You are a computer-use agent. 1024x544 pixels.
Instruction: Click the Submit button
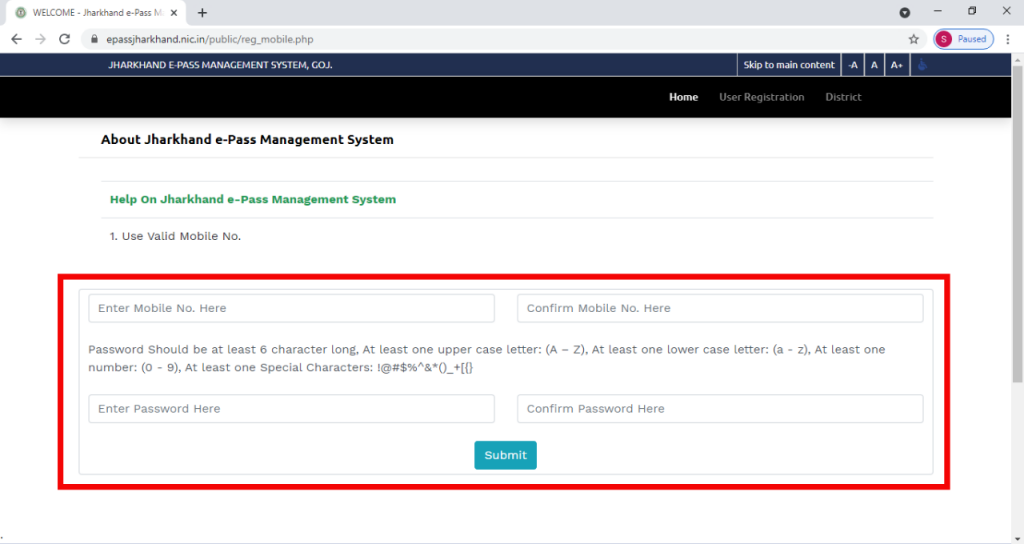505,455
